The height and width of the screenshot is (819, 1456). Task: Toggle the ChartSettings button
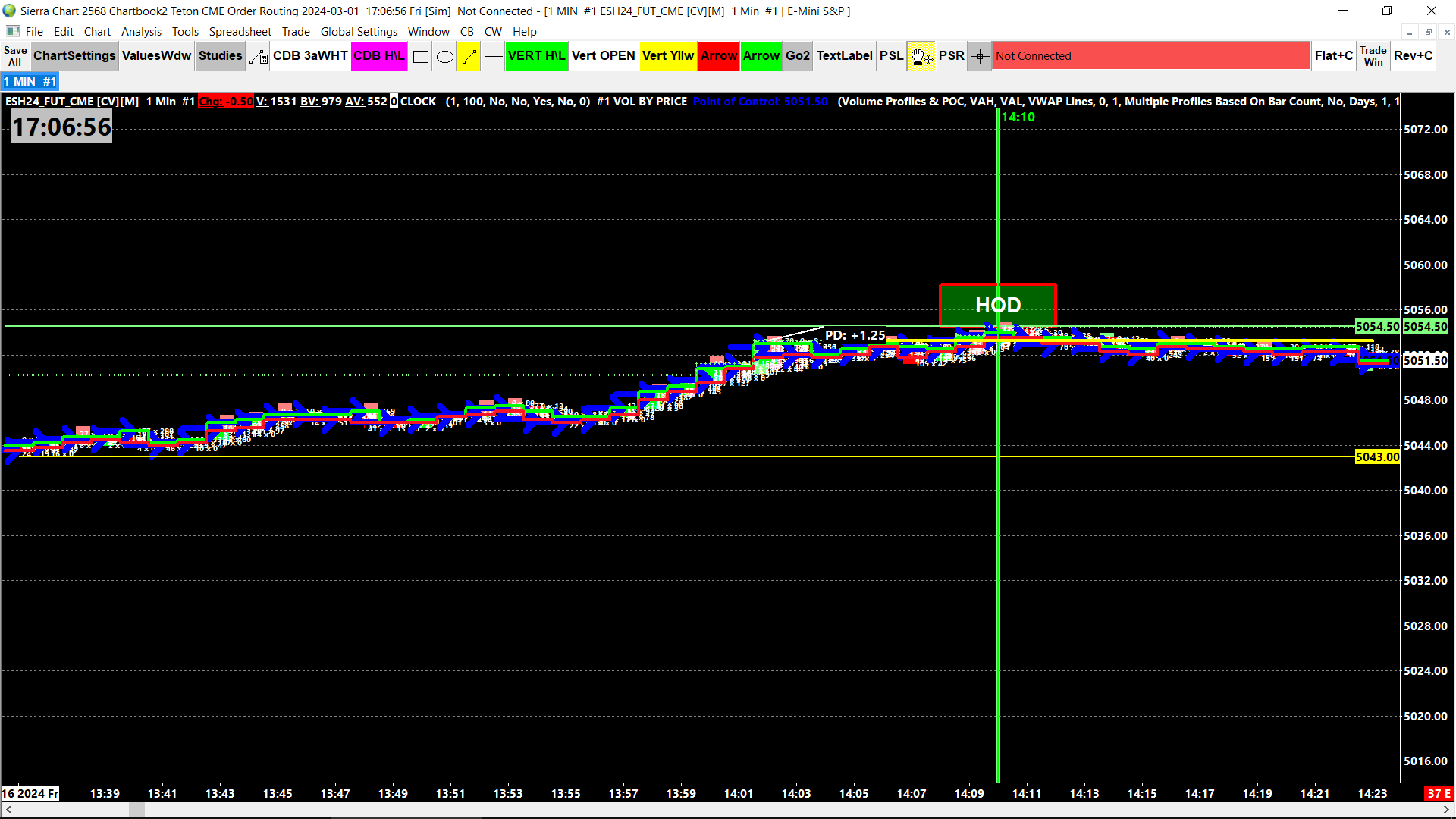pyautogui.click(x=74, y=56)
